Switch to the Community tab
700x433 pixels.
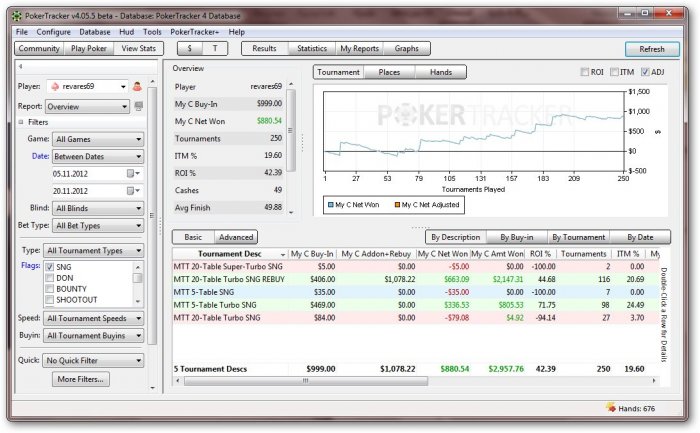coord(39,48)
